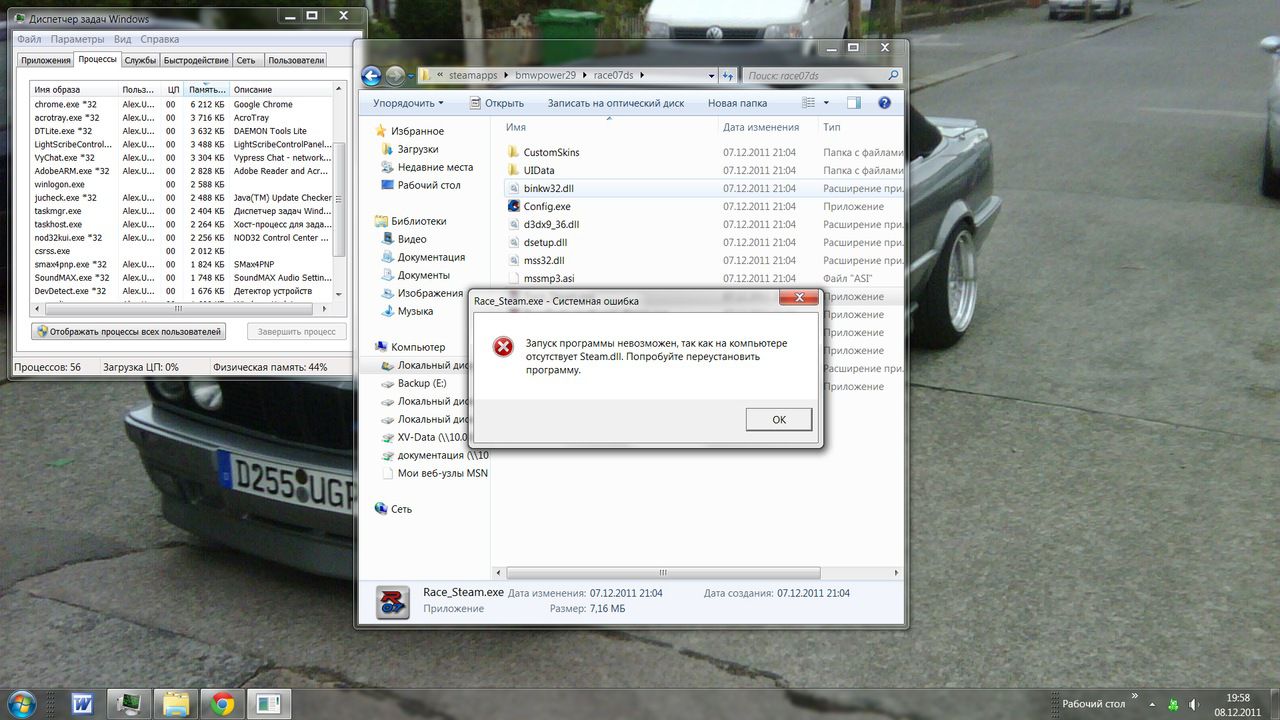Click the refresh button next to address bar
Viewport: 1280px width, 720px height.
(727, 75)
